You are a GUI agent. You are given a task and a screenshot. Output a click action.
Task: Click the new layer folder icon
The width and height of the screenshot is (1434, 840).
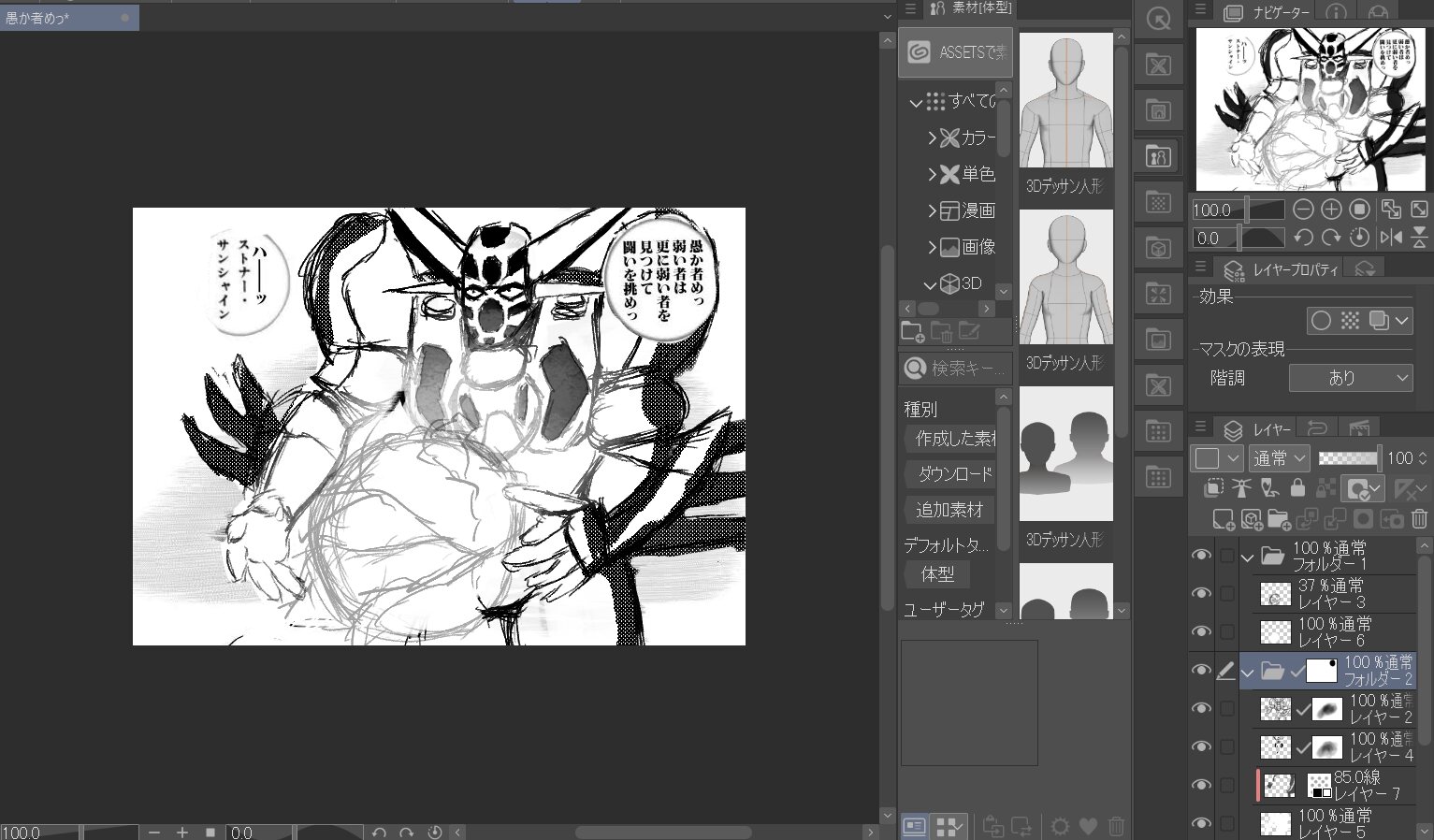tap(1279, 519)
